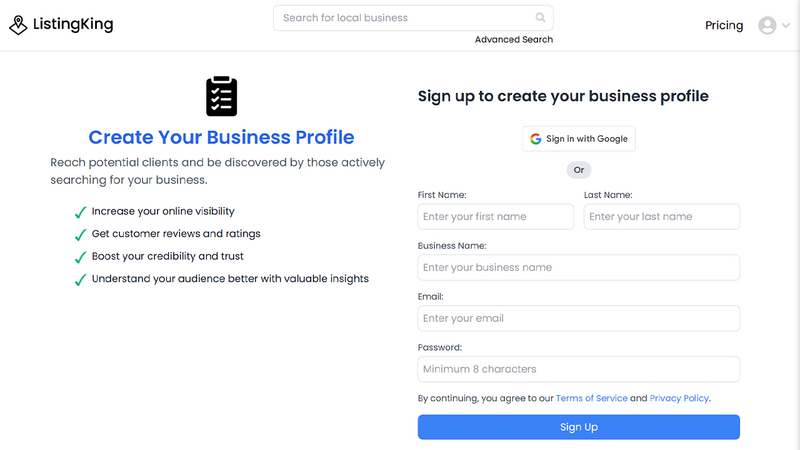Click checkmark beside Get customer reviews
The height and width of the screenshot is (450, 800).
tap(80, 235)
